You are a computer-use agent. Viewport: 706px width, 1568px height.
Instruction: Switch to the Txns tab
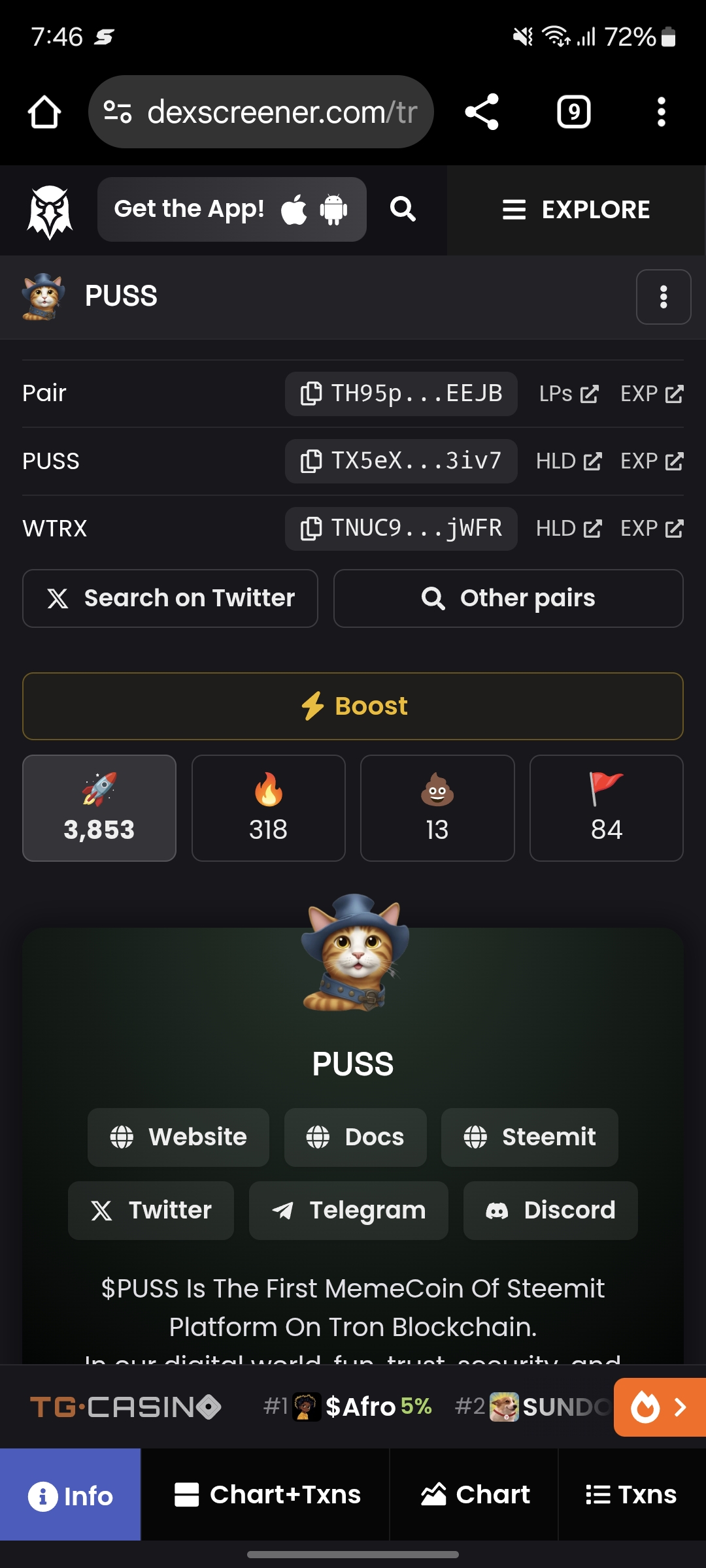click(631, 1494)
